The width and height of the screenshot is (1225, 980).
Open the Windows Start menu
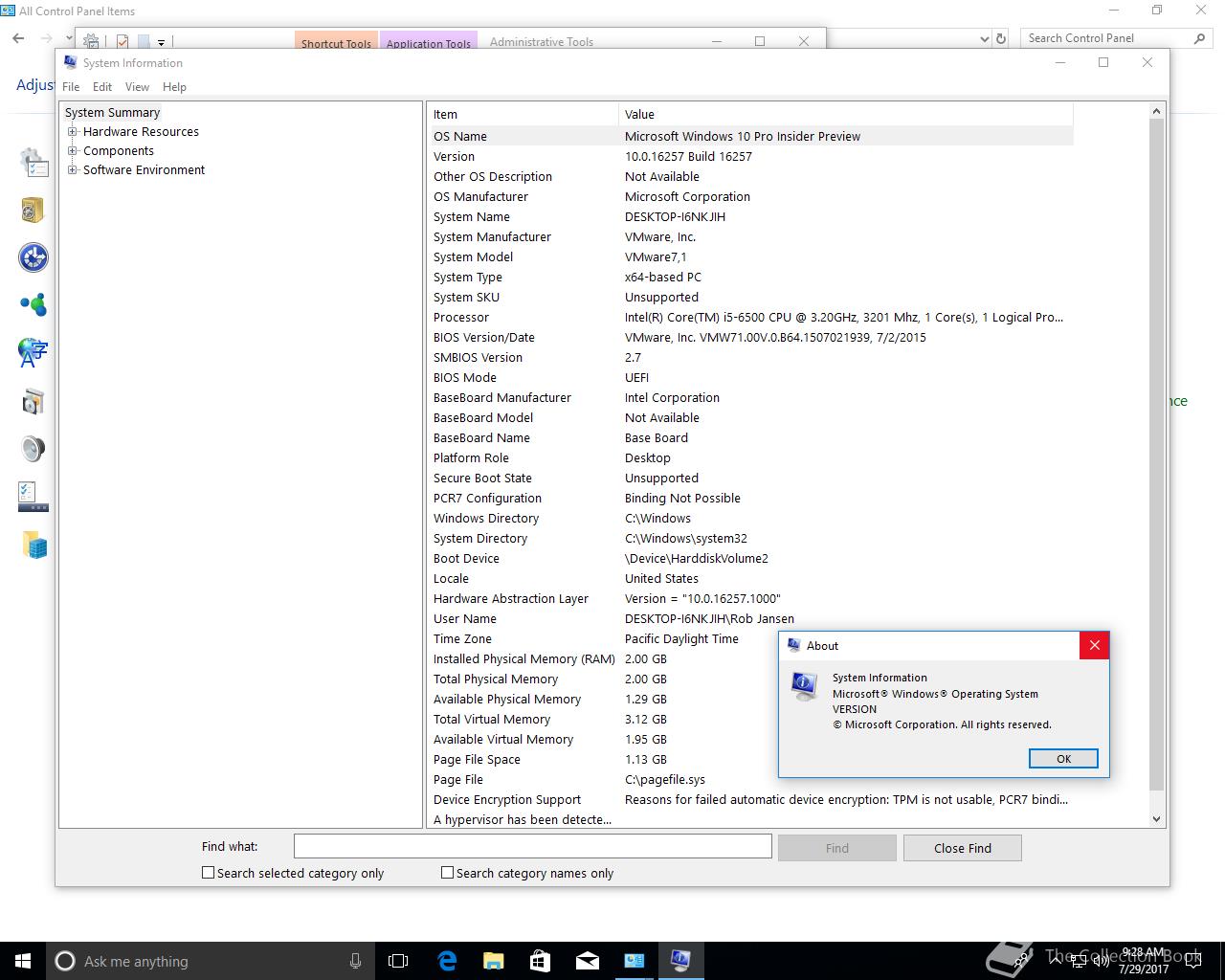(x=23, y=961)
